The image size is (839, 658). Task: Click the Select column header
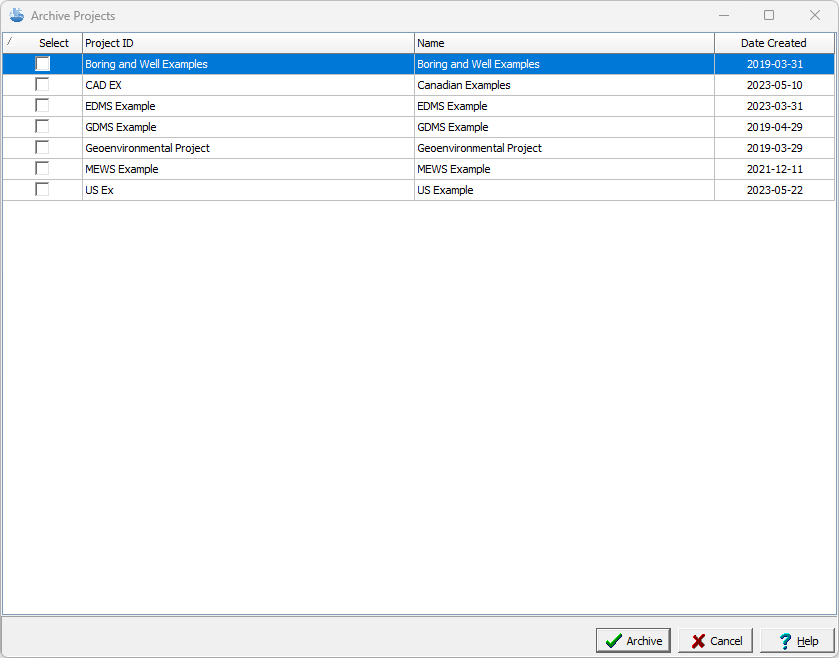click(x=54, y=43)
